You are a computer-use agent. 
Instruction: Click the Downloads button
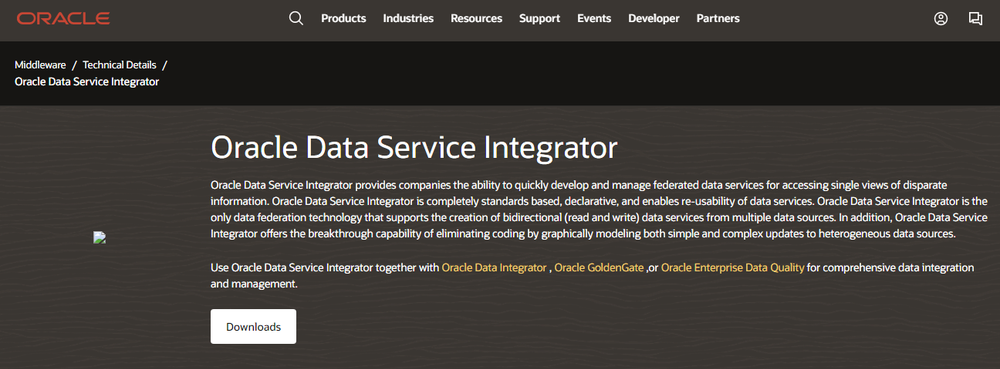click(x=253, y=327)
